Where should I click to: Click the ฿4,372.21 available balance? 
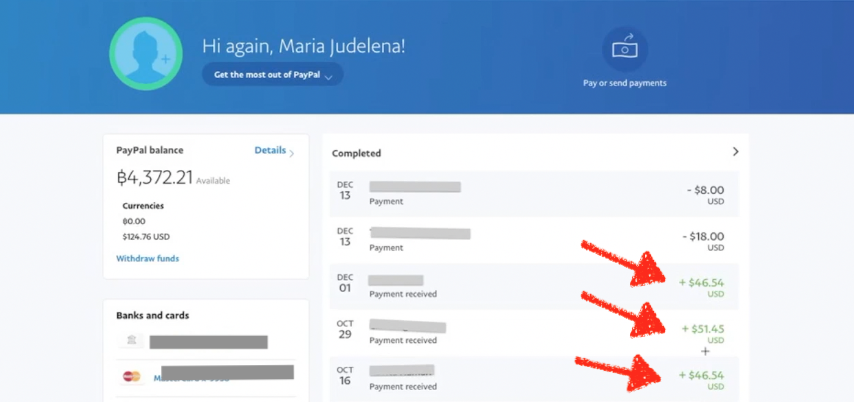coord(155,177)
